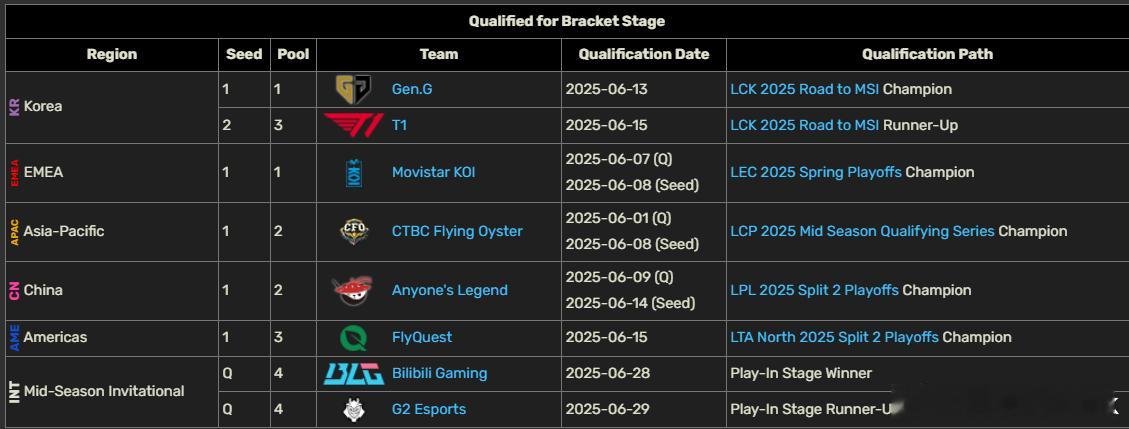The height and width of the screenshot is (429, 1129).
Task: Open the Gen.G team link
Action: pos(412,89)
